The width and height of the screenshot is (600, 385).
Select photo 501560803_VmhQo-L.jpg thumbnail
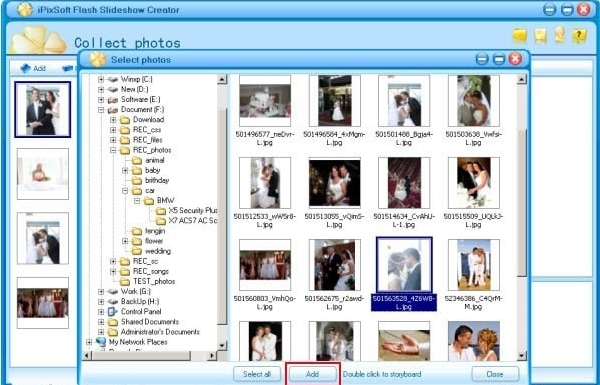point(265,265)
